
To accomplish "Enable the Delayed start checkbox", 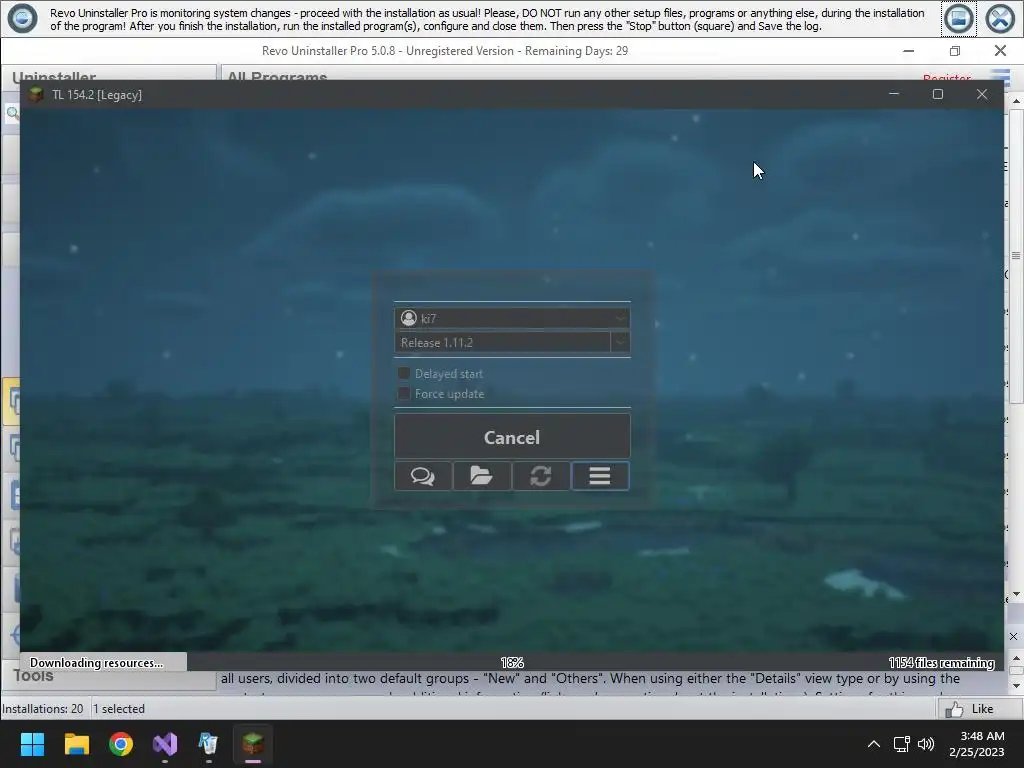I will click(404, 373).
